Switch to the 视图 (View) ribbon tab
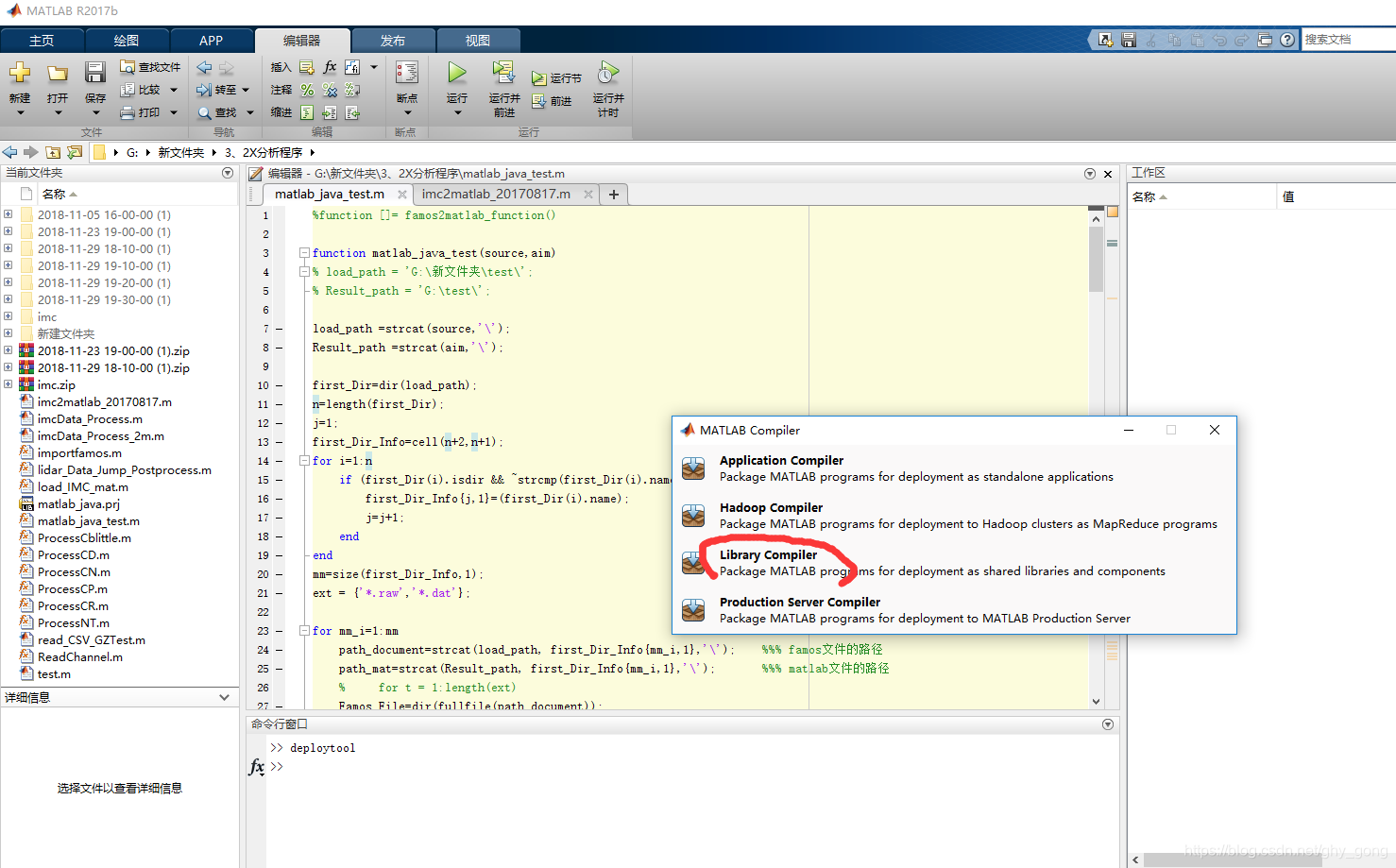Viewport: 1396px width, 868px height. coord(478,41)
